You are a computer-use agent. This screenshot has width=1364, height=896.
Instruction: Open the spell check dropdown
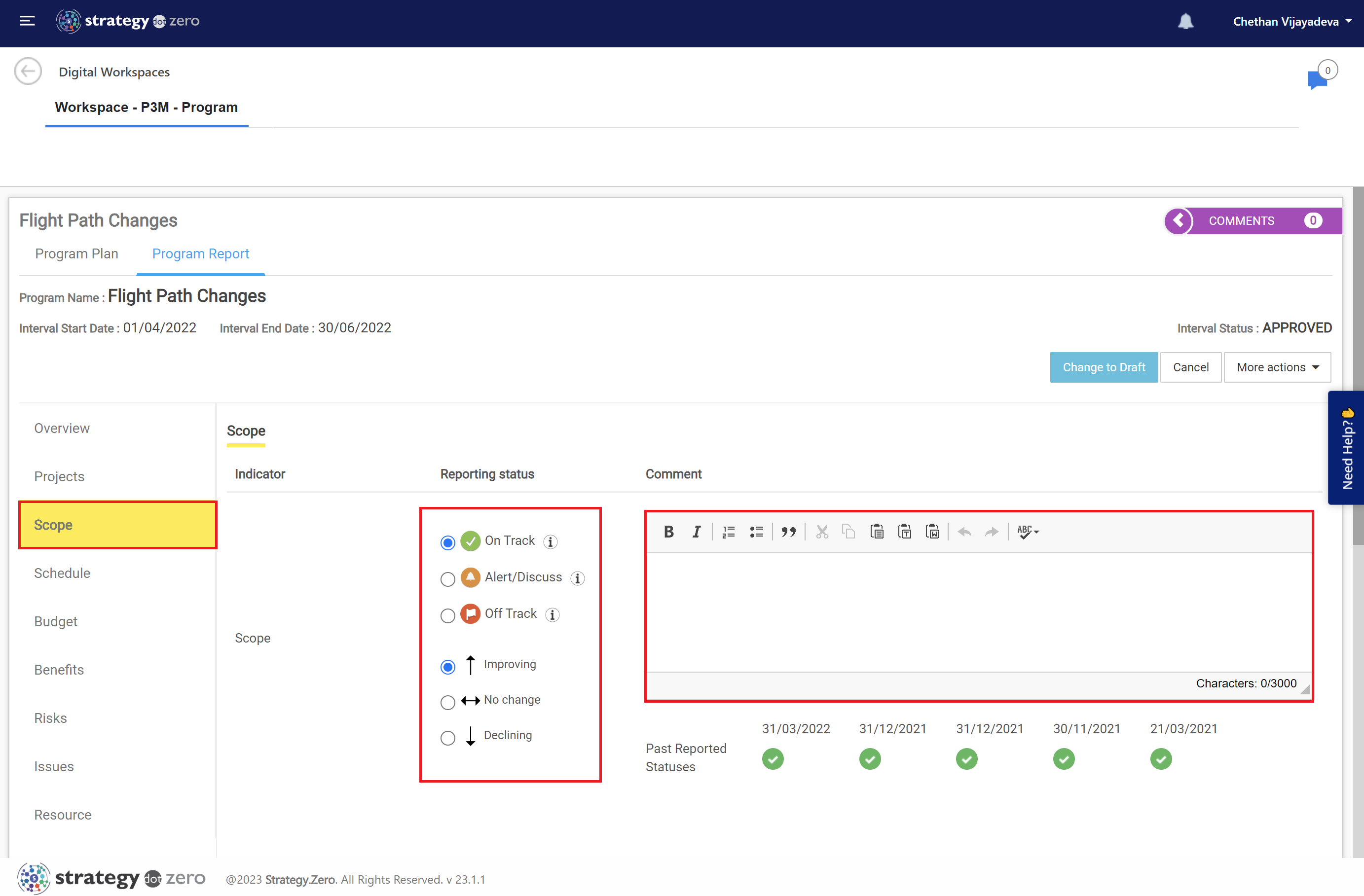tap(1028, 532)
